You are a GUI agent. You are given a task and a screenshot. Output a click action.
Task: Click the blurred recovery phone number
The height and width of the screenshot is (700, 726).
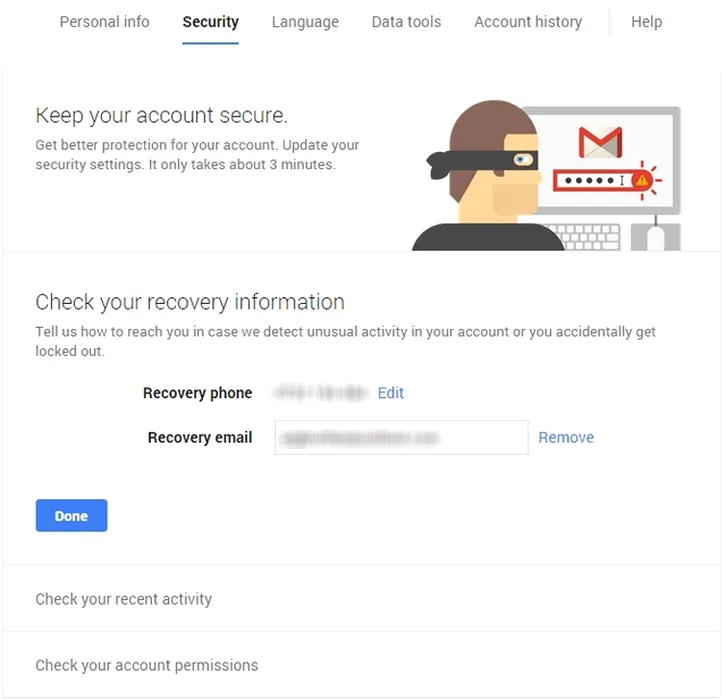(321, 393)
